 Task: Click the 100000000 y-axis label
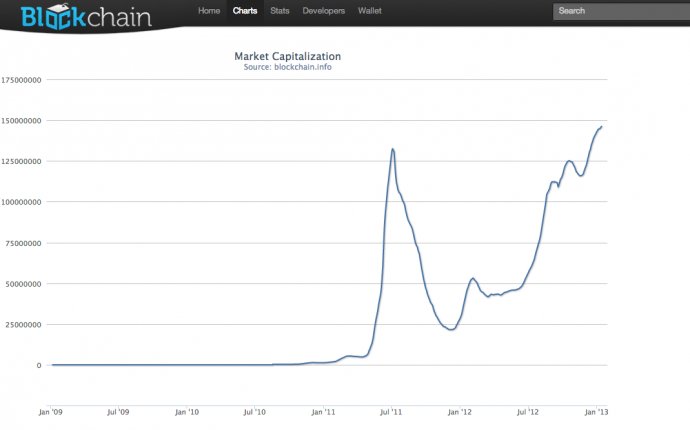21,202
